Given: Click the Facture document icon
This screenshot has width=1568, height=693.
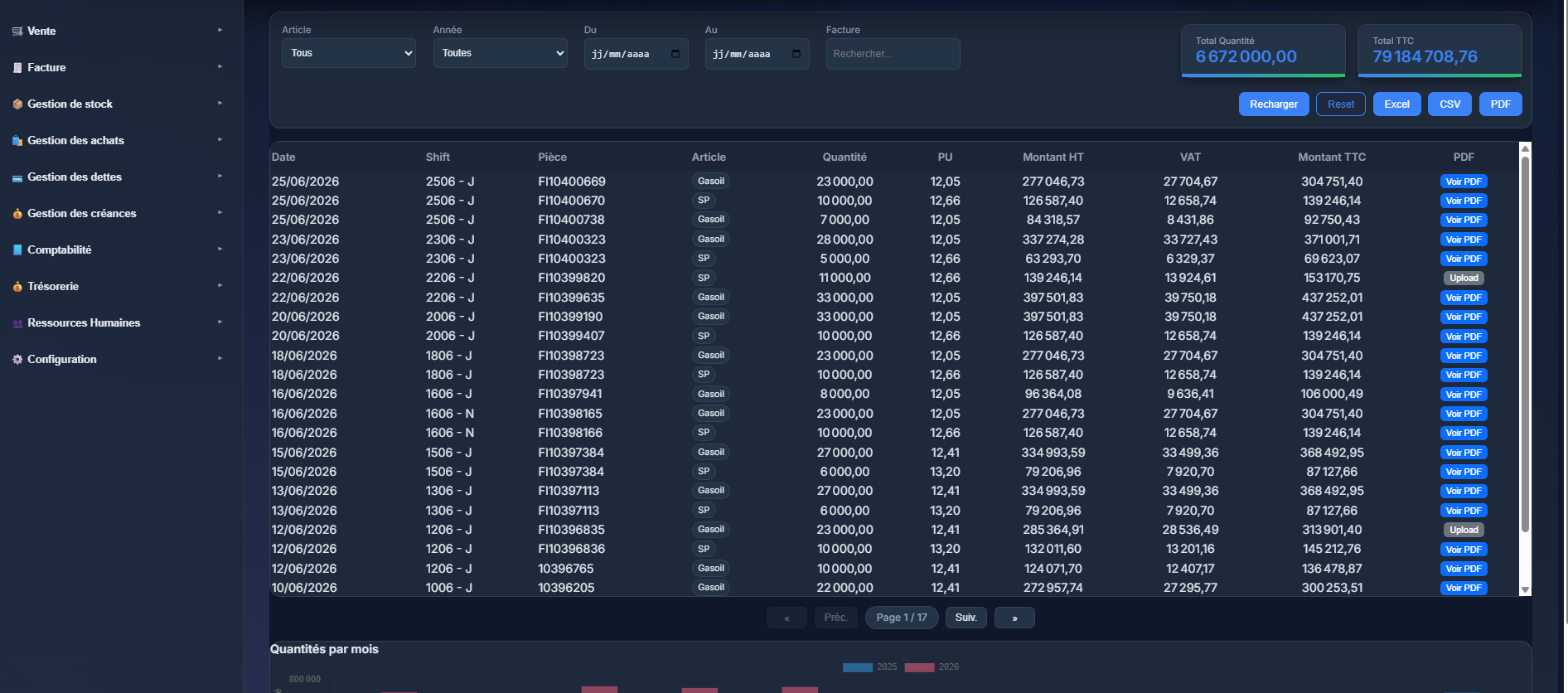Looking at the screenshot, I should [17, 68].
